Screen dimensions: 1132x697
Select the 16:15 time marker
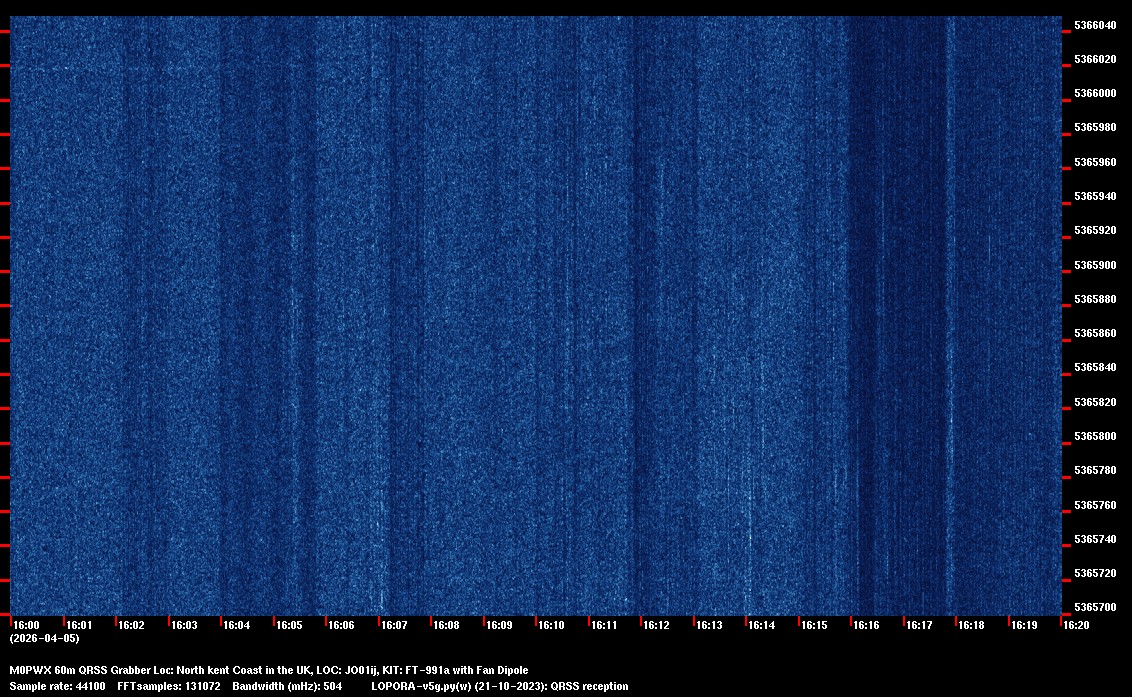(x=814, y=625)
